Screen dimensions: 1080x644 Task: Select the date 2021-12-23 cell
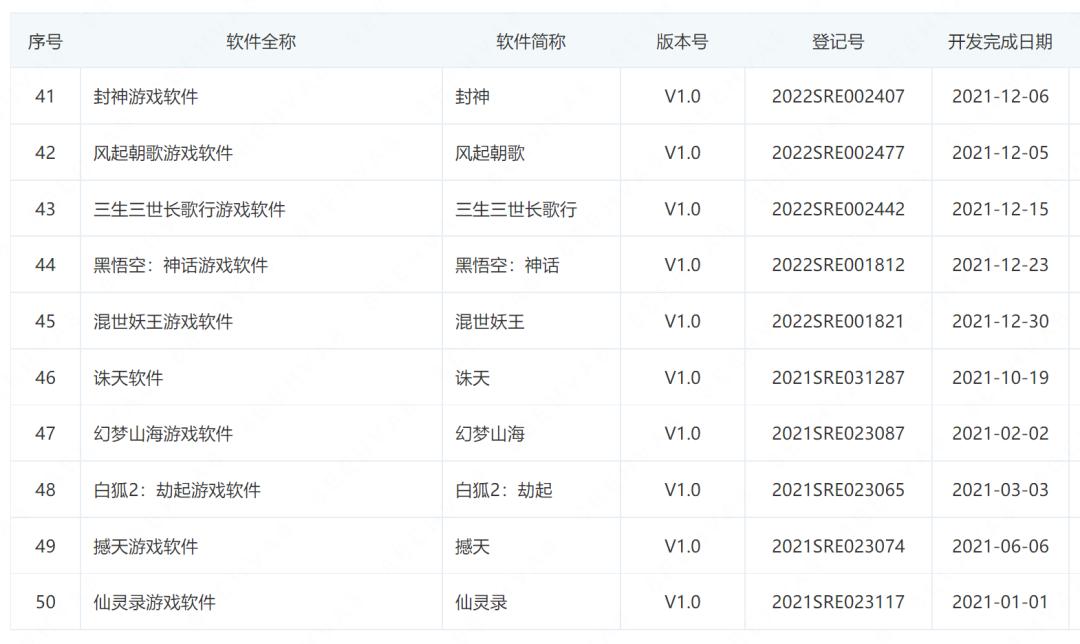click(1000, 266)
